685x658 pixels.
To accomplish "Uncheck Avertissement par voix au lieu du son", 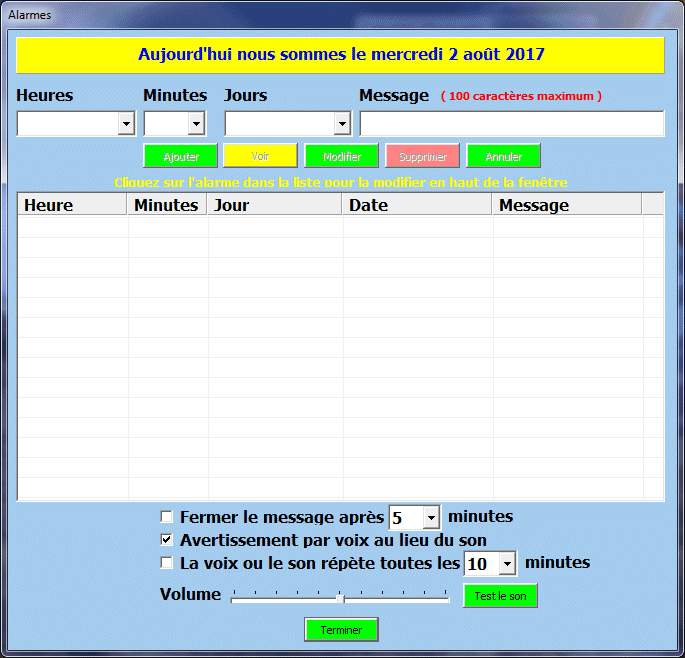I will 167,540.
